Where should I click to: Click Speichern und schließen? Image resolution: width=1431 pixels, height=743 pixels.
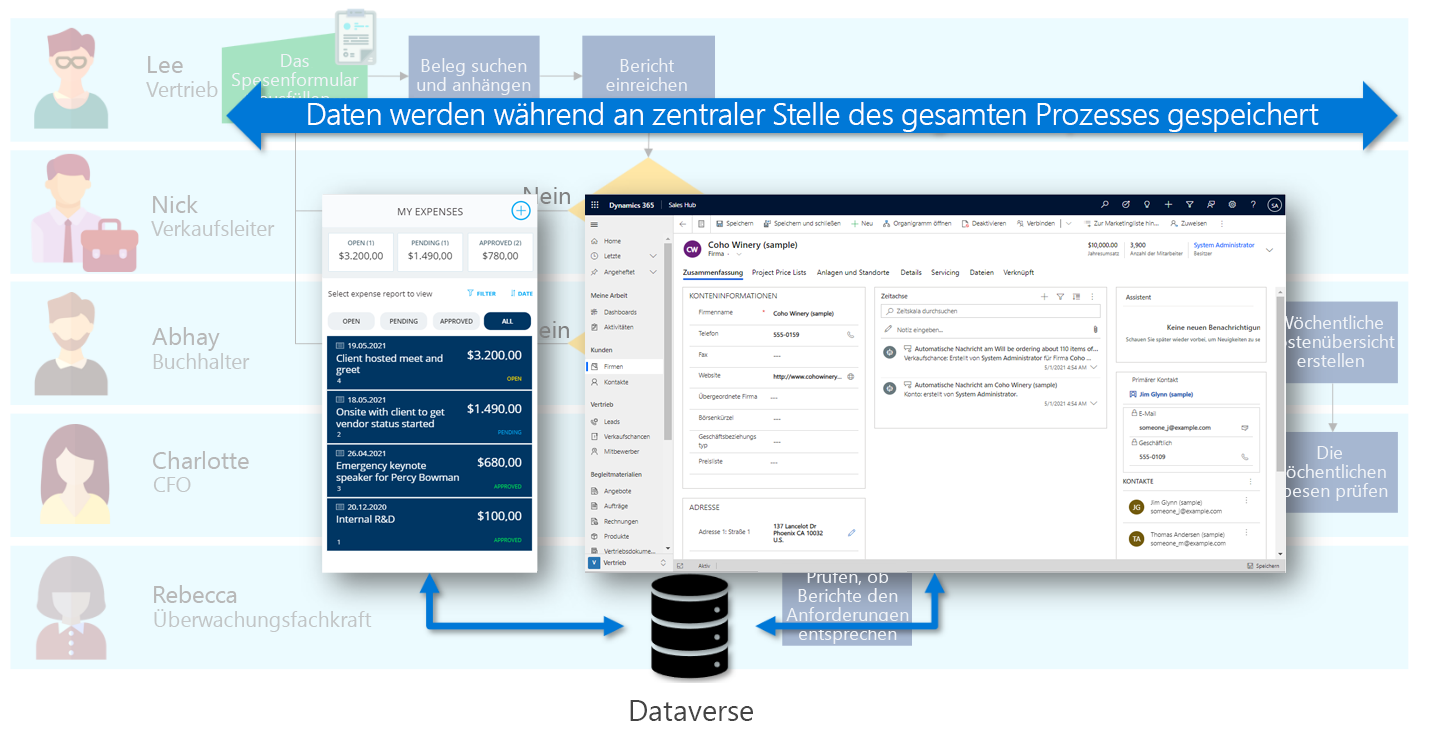802,223
